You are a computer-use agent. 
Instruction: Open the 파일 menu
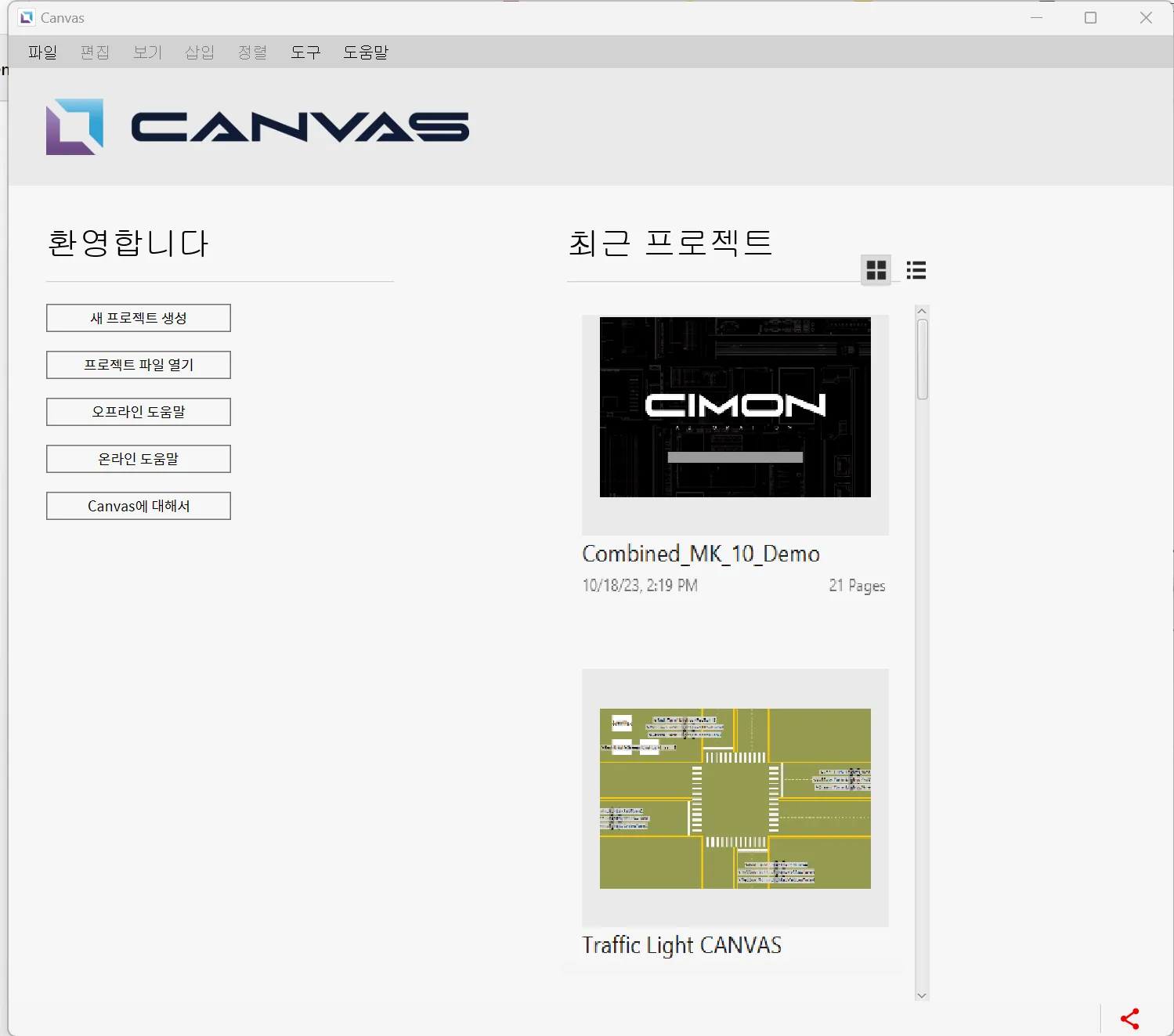(x=43, y=52)
